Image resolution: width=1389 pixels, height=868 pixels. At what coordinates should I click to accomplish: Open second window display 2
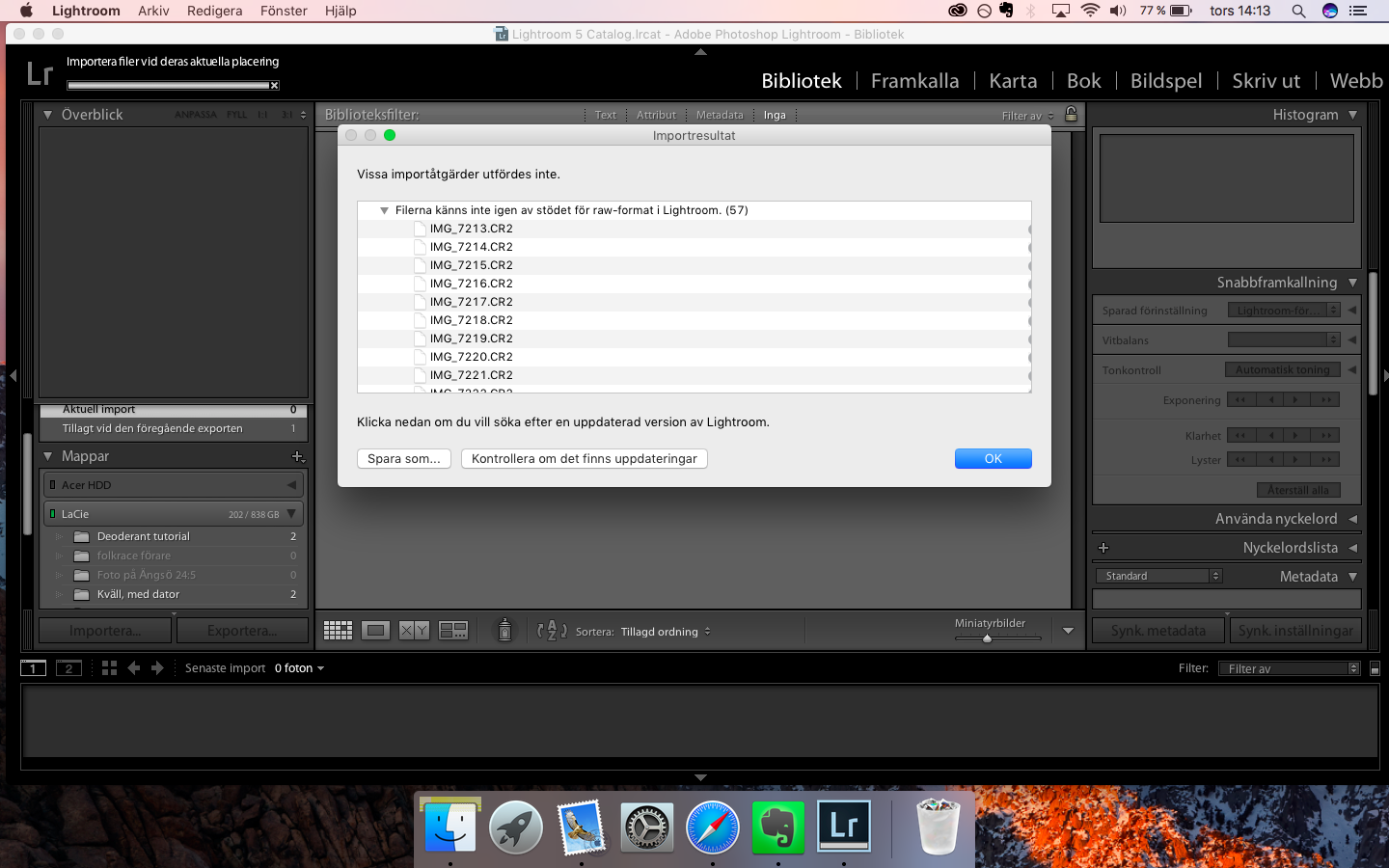68,667
